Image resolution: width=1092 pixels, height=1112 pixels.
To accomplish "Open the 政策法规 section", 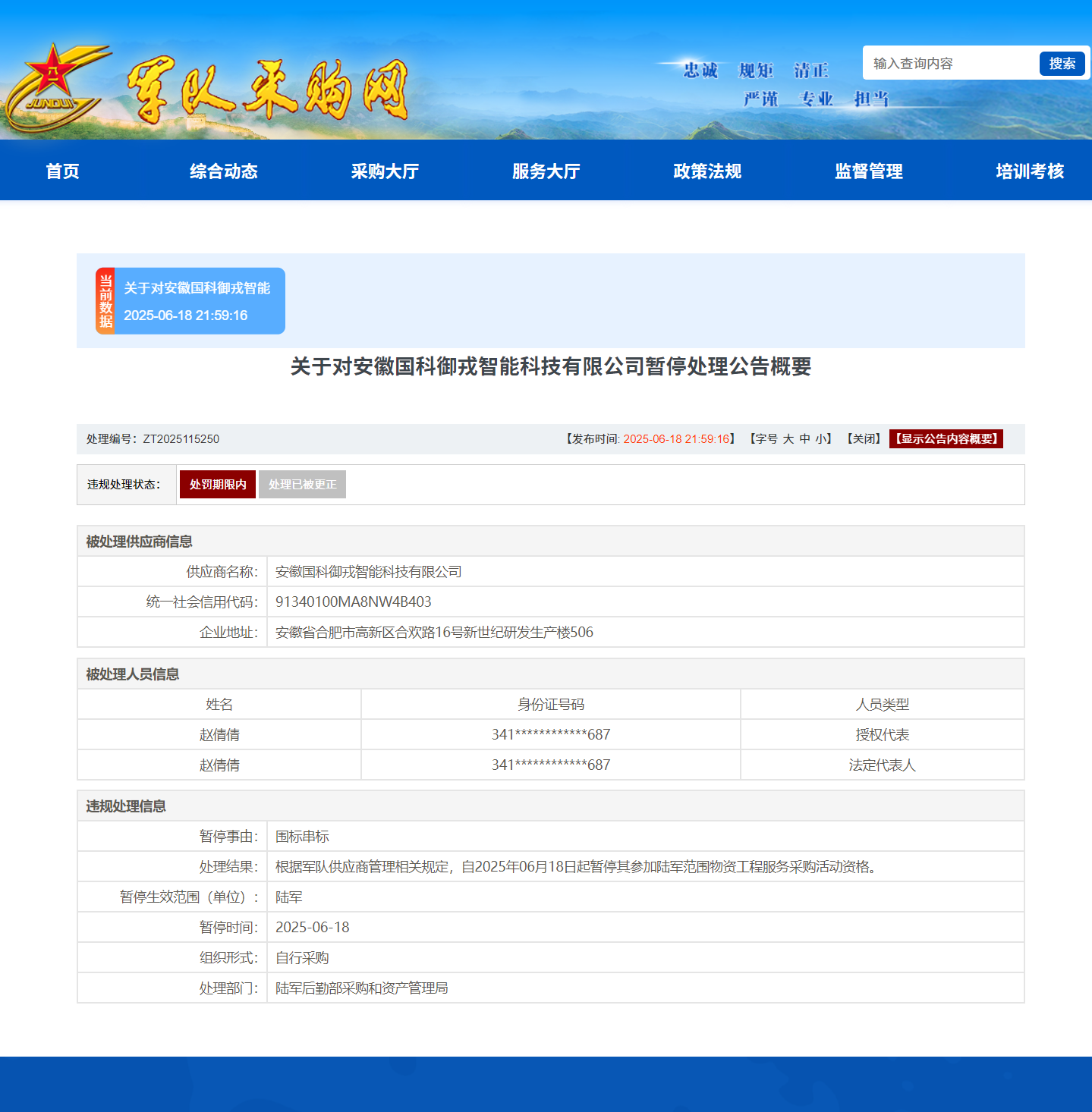I will click(x=706, y=171).
